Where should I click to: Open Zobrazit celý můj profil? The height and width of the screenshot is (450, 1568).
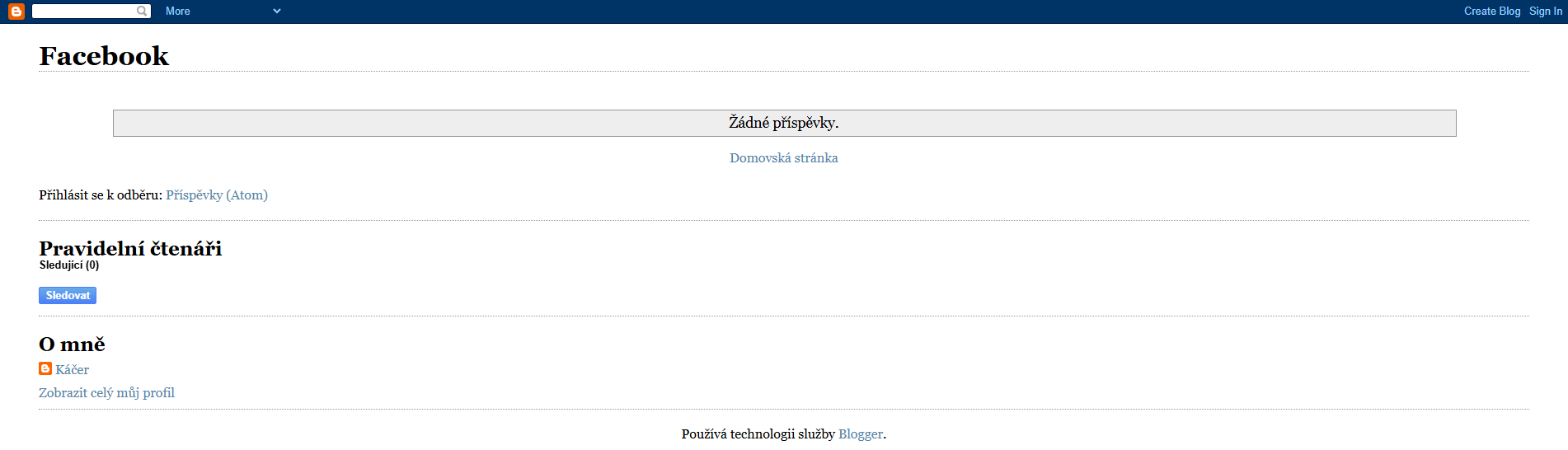[107, 393]
